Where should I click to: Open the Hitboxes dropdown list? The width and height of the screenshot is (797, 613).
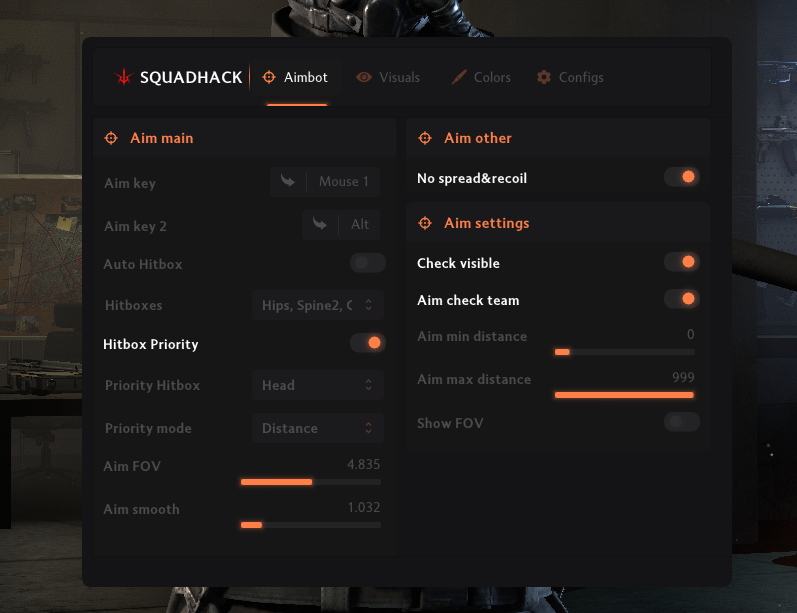[316, 305]
